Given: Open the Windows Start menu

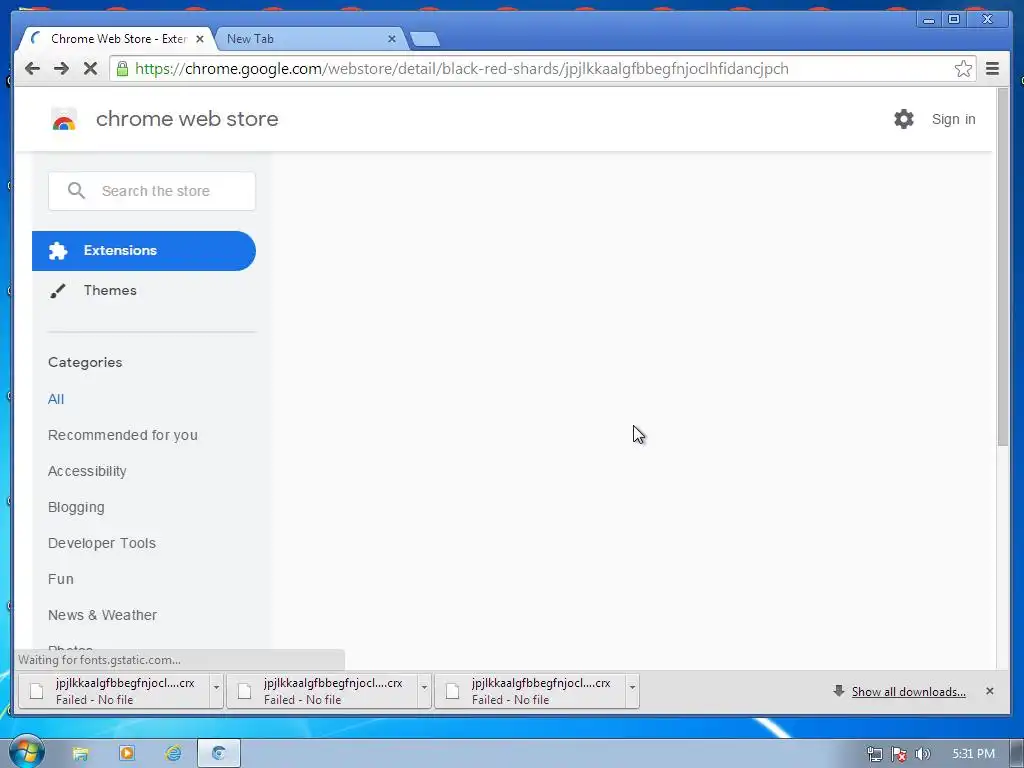Looking at the screenshot, I should tap(26, 752).
